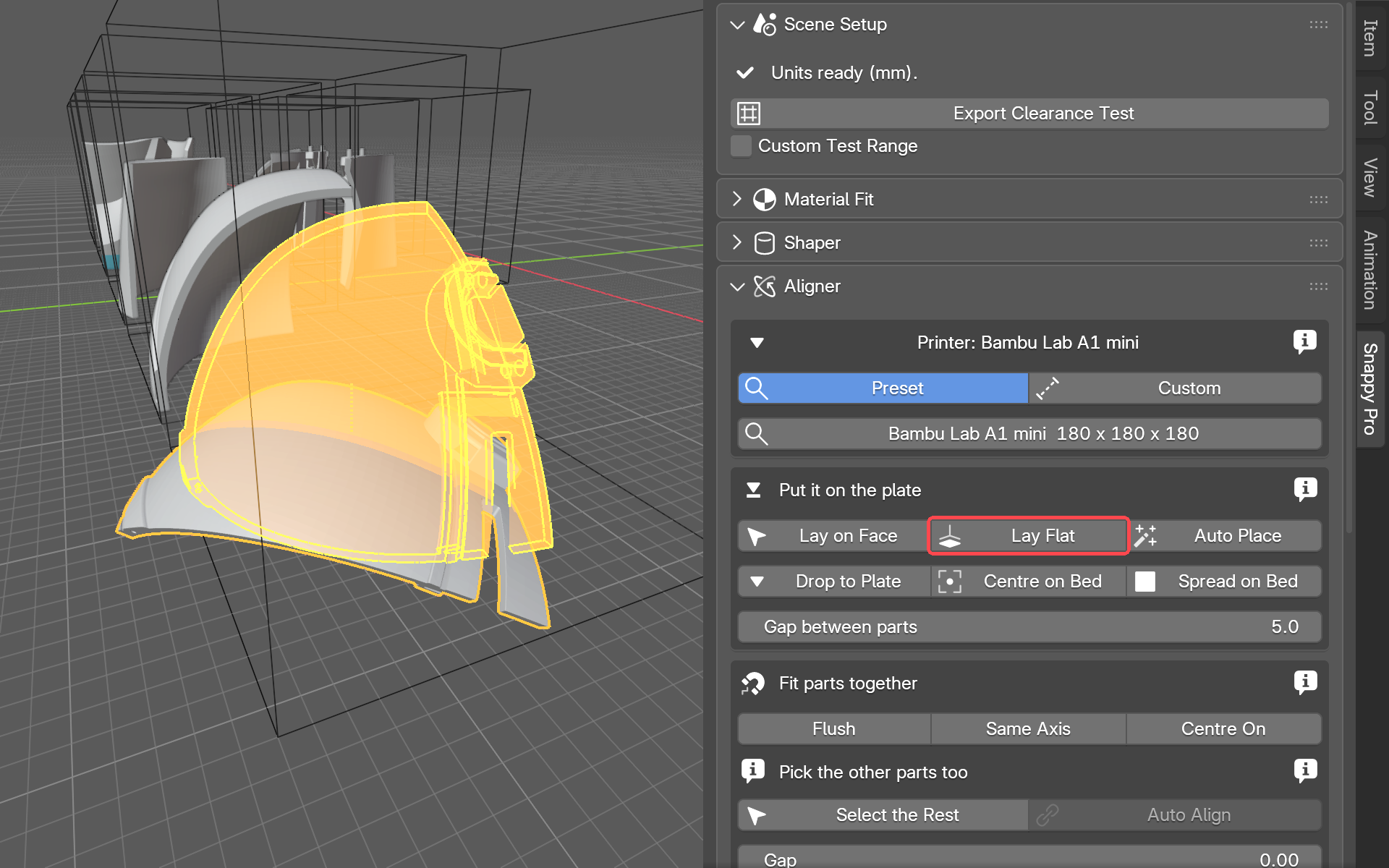
Task: Open the Snappy Pro sidebar tab
Action: [1369, 389]
